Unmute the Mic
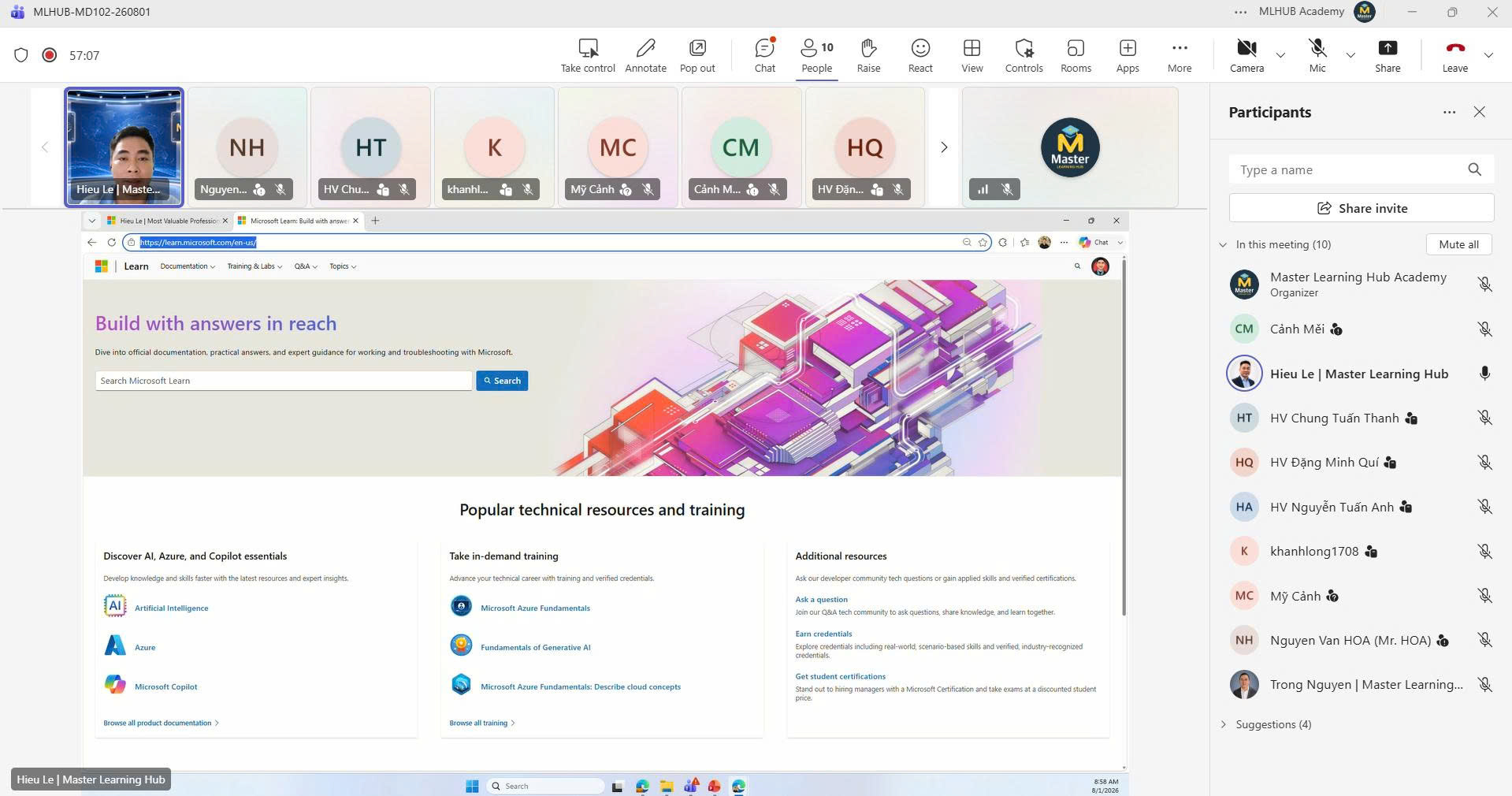1512x796 pixels. [1317, 55]
